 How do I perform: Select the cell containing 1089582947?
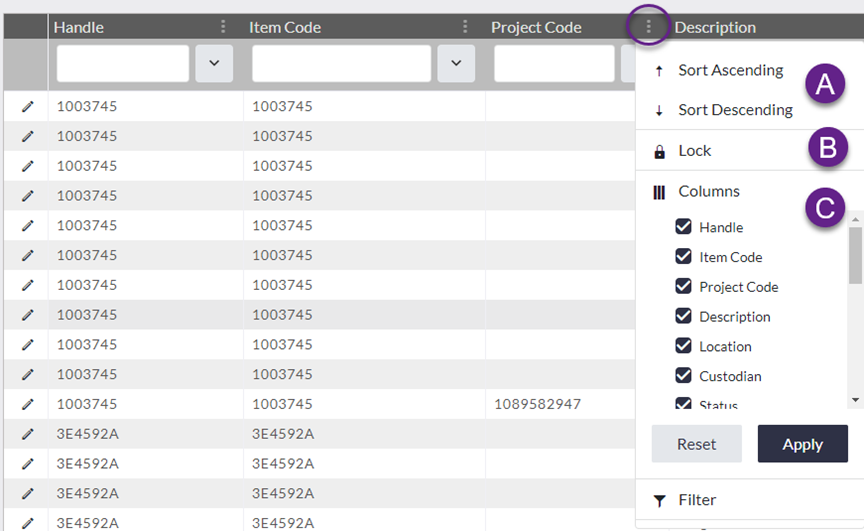click(x=560, y=404)
